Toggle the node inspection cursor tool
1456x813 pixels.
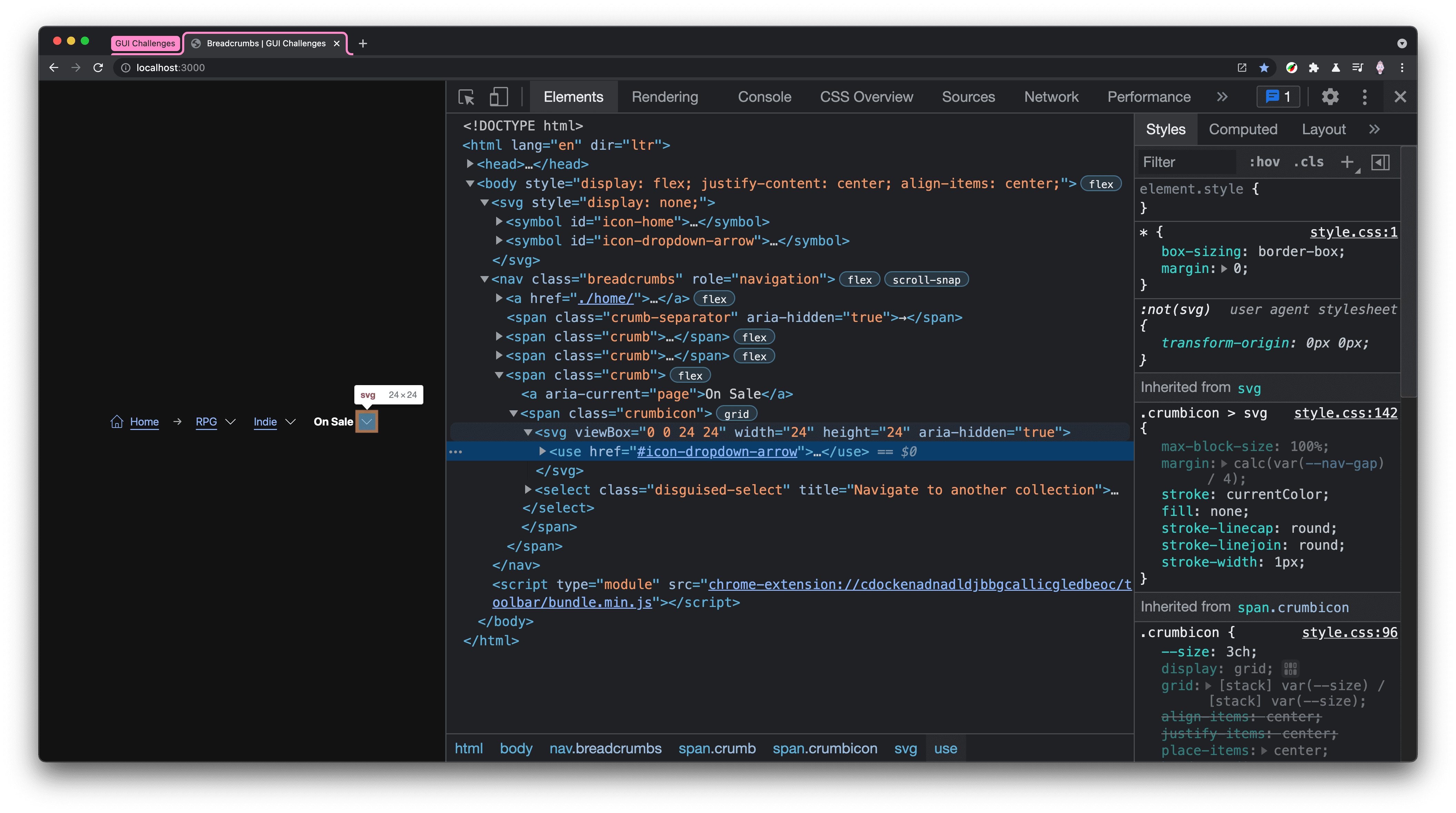pyautogui.click(x=467, y=97)
